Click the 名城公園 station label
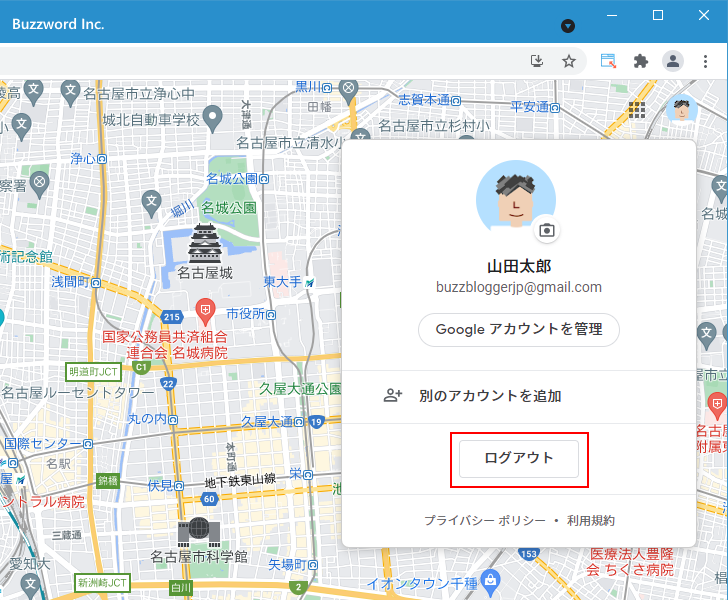The image size is (728, 600). 237,178
